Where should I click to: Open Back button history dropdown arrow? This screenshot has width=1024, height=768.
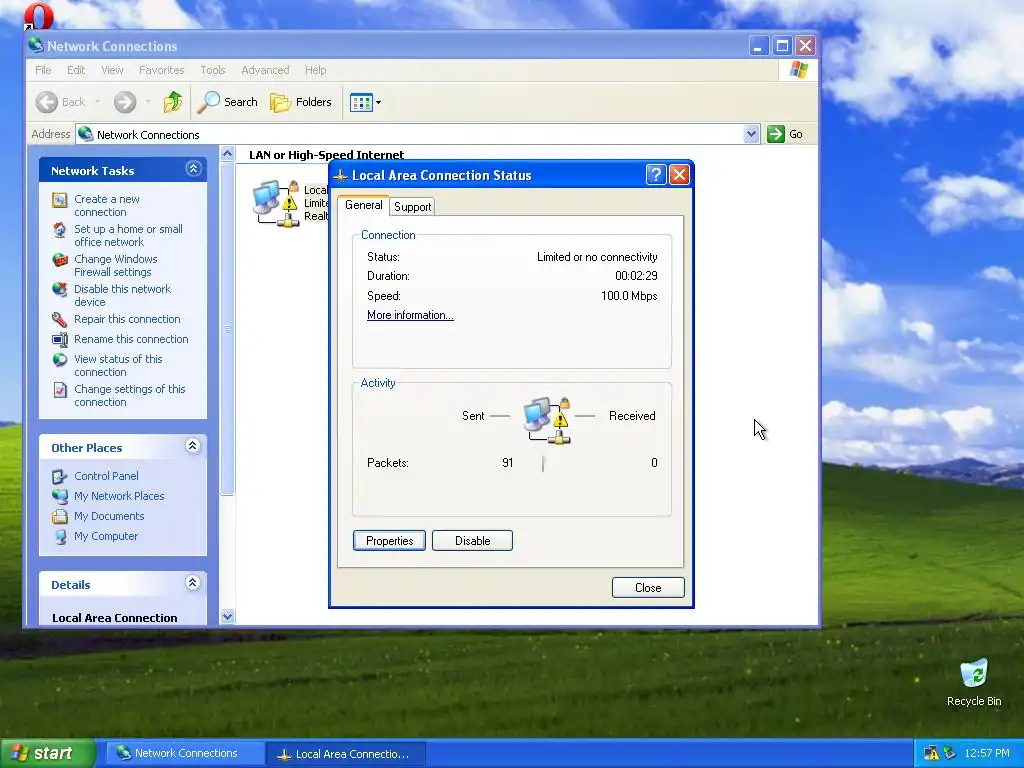[98, 102]
